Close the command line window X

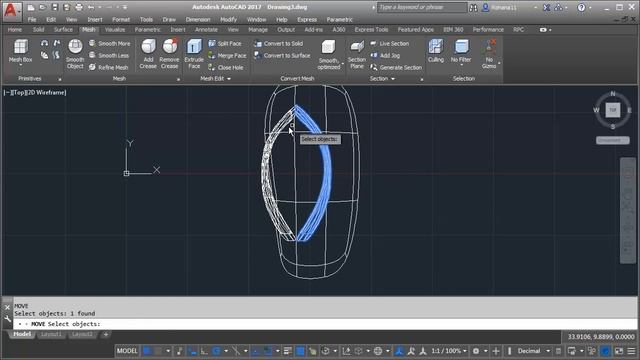[x=7, y=307]
